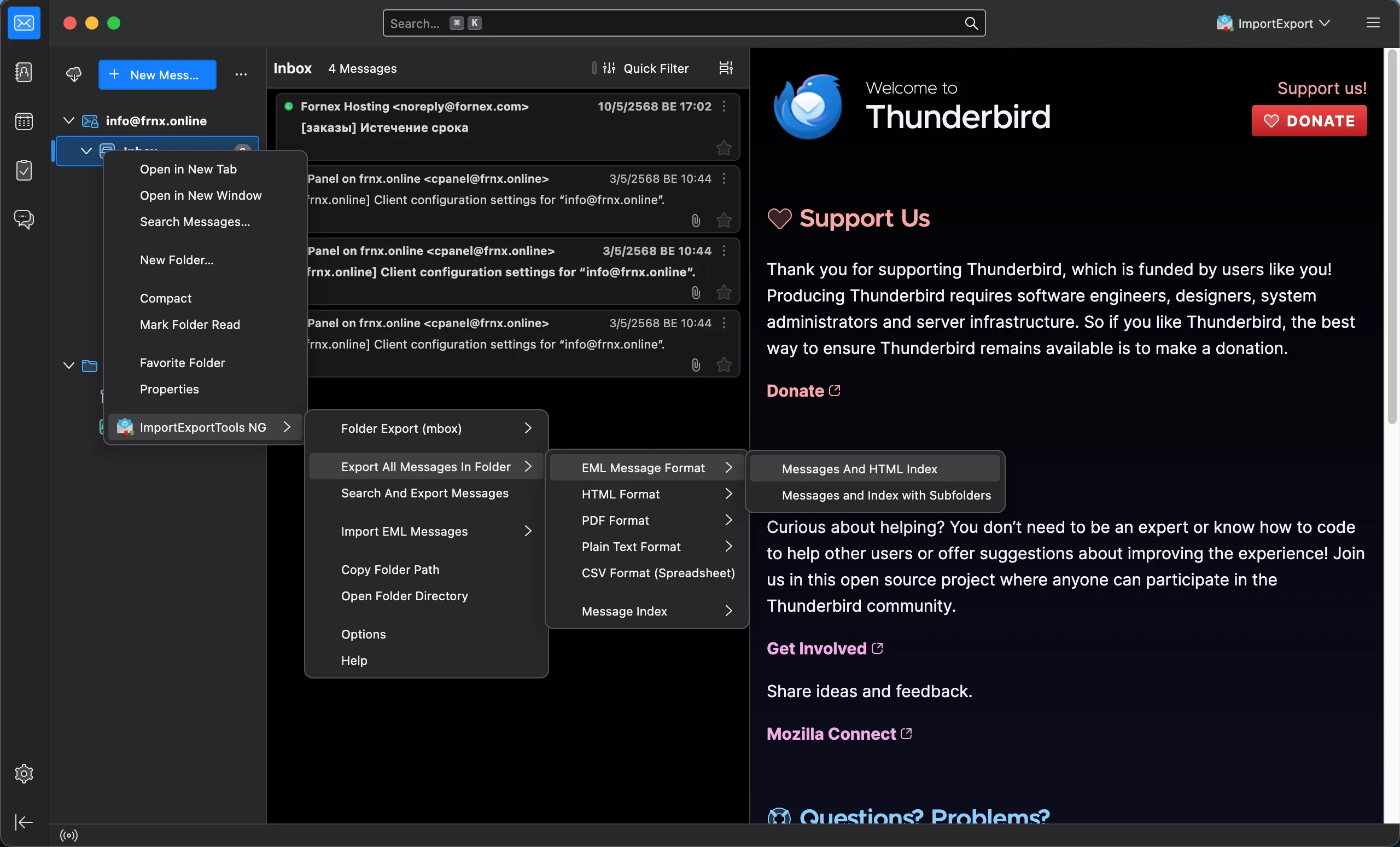Select Search And Export Messages
The height and width of the screenshot is (847, 1400).
[426, 493]
